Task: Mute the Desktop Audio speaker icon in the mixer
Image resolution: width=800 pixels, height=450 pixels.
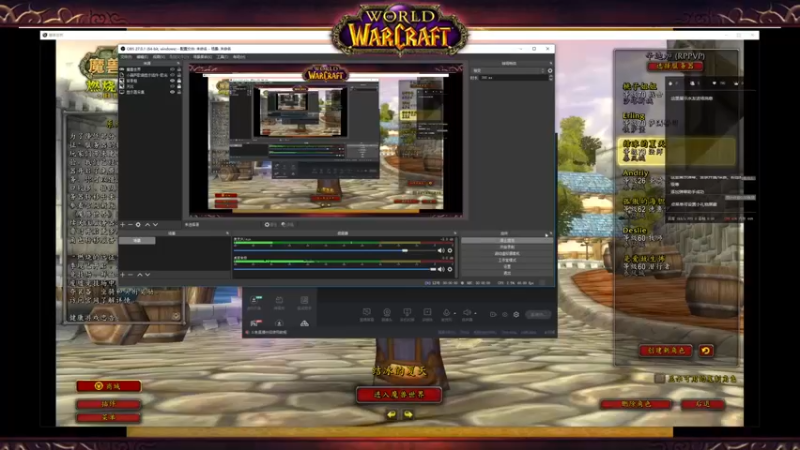Action: tap(441, 269)
